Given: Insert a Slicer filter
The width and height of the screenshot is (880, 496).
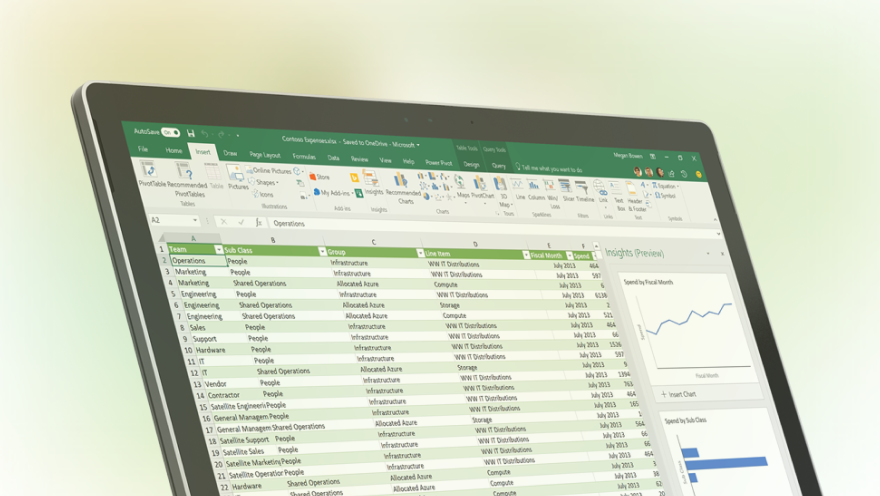Looking at the screenshot, I should click(567, 192).
